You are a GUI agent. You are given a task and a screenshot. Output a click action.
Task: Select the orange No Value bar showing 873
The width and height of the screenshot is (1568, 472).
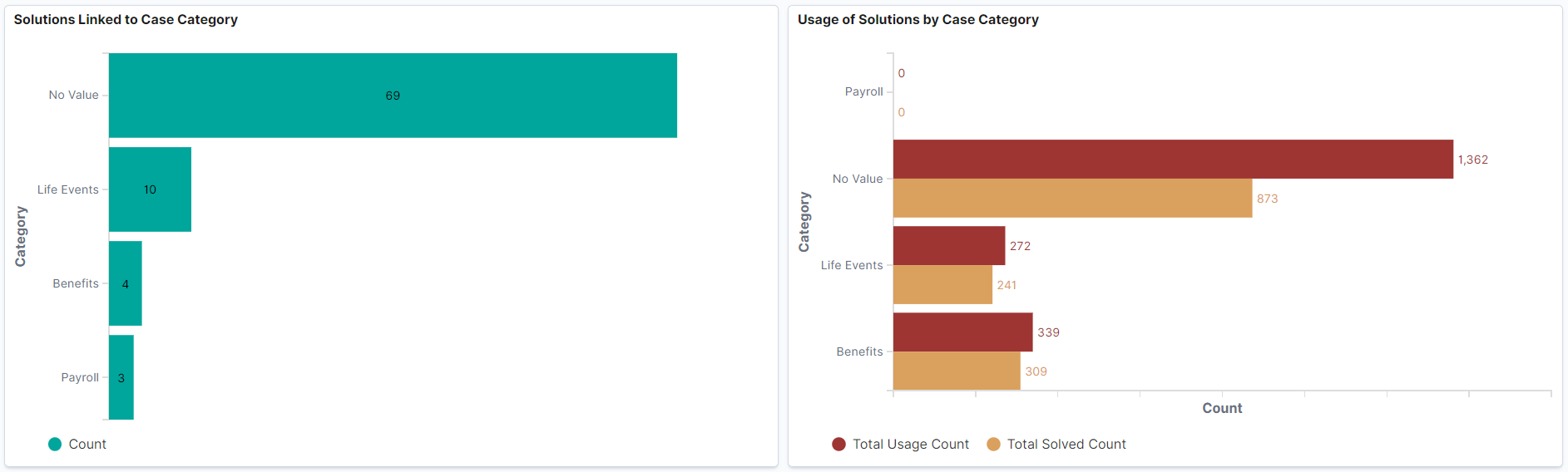coord(1072,199)
